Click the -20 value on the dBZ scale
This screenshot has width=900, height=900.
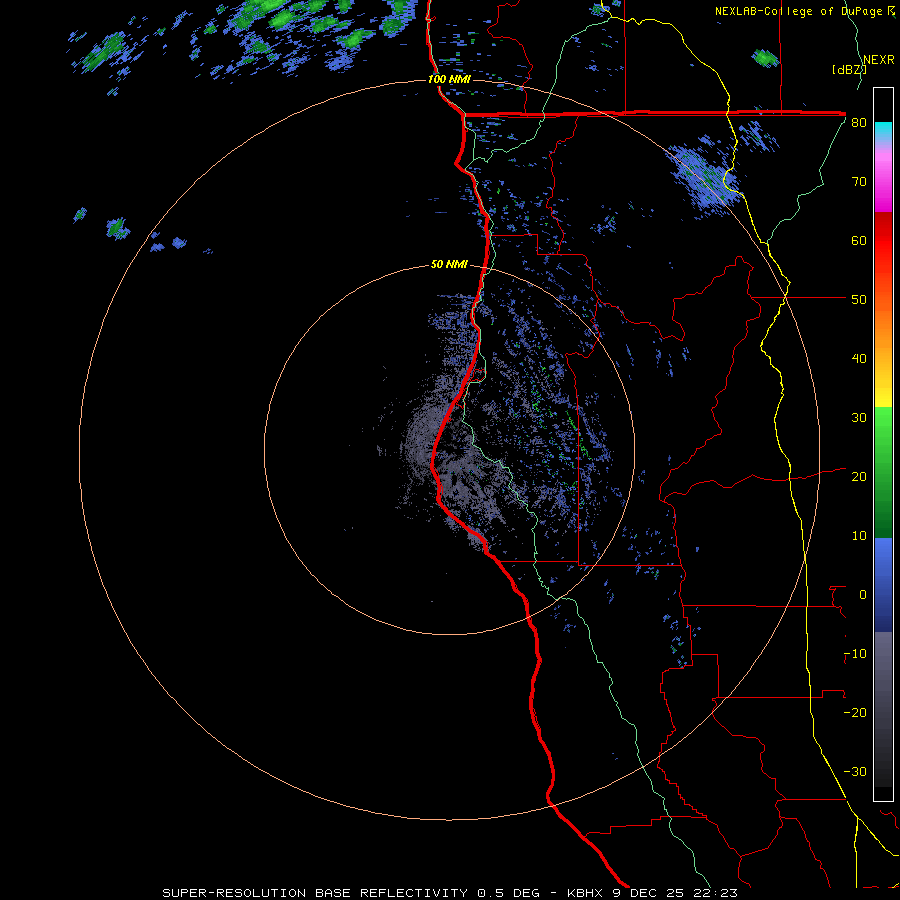pyautogui.click(x=855, y=713)
